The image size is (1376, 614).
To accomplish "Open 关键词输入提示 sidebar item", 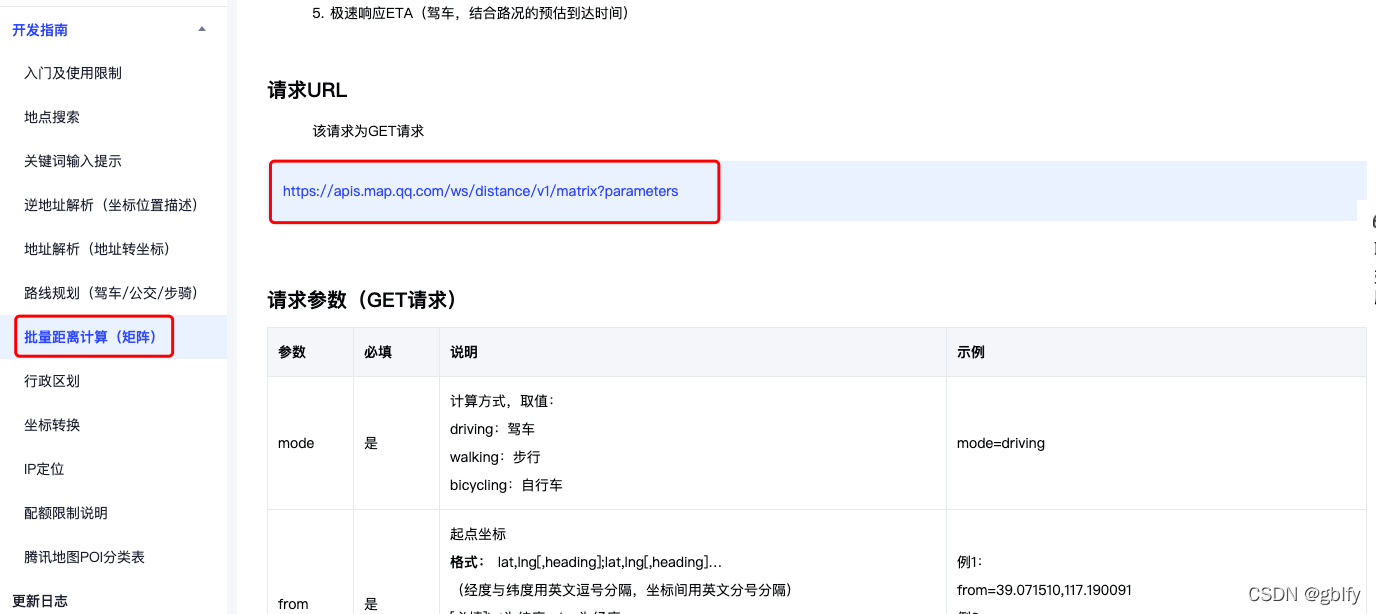I will [x=73, y=161].
